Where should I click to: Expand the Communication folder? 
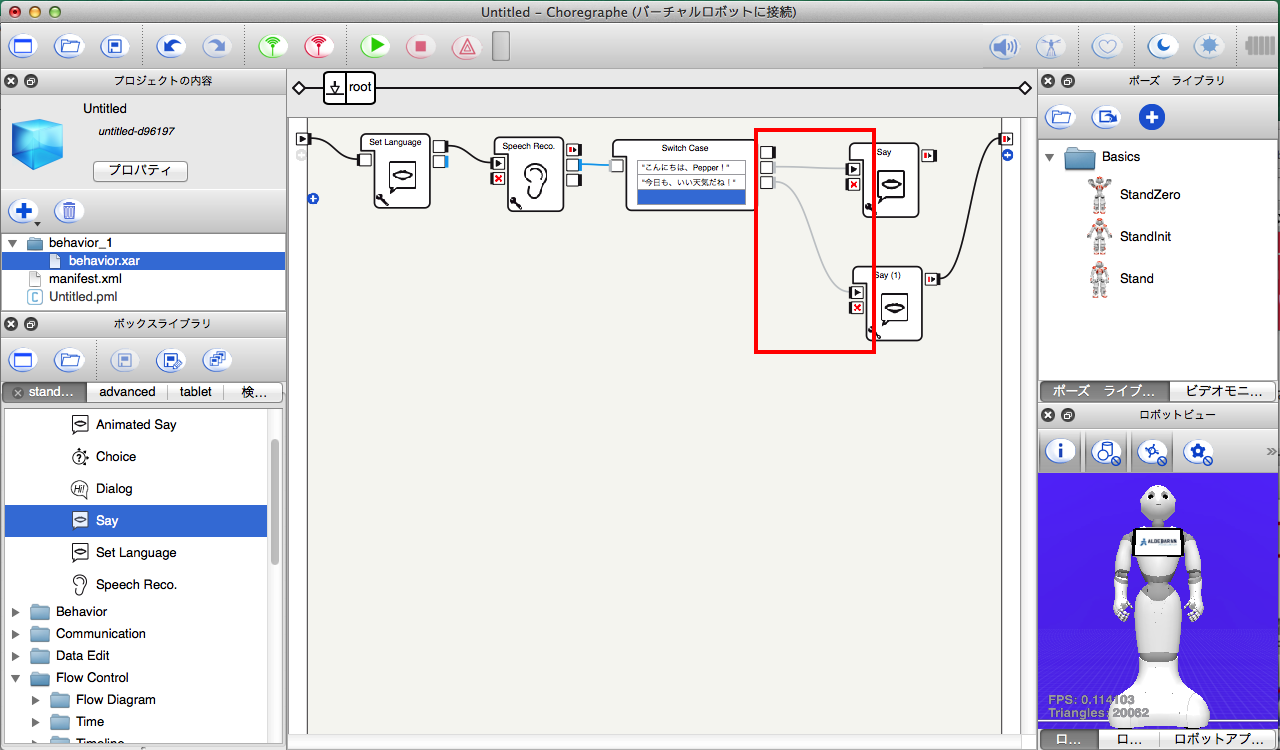tap(15, 634)
